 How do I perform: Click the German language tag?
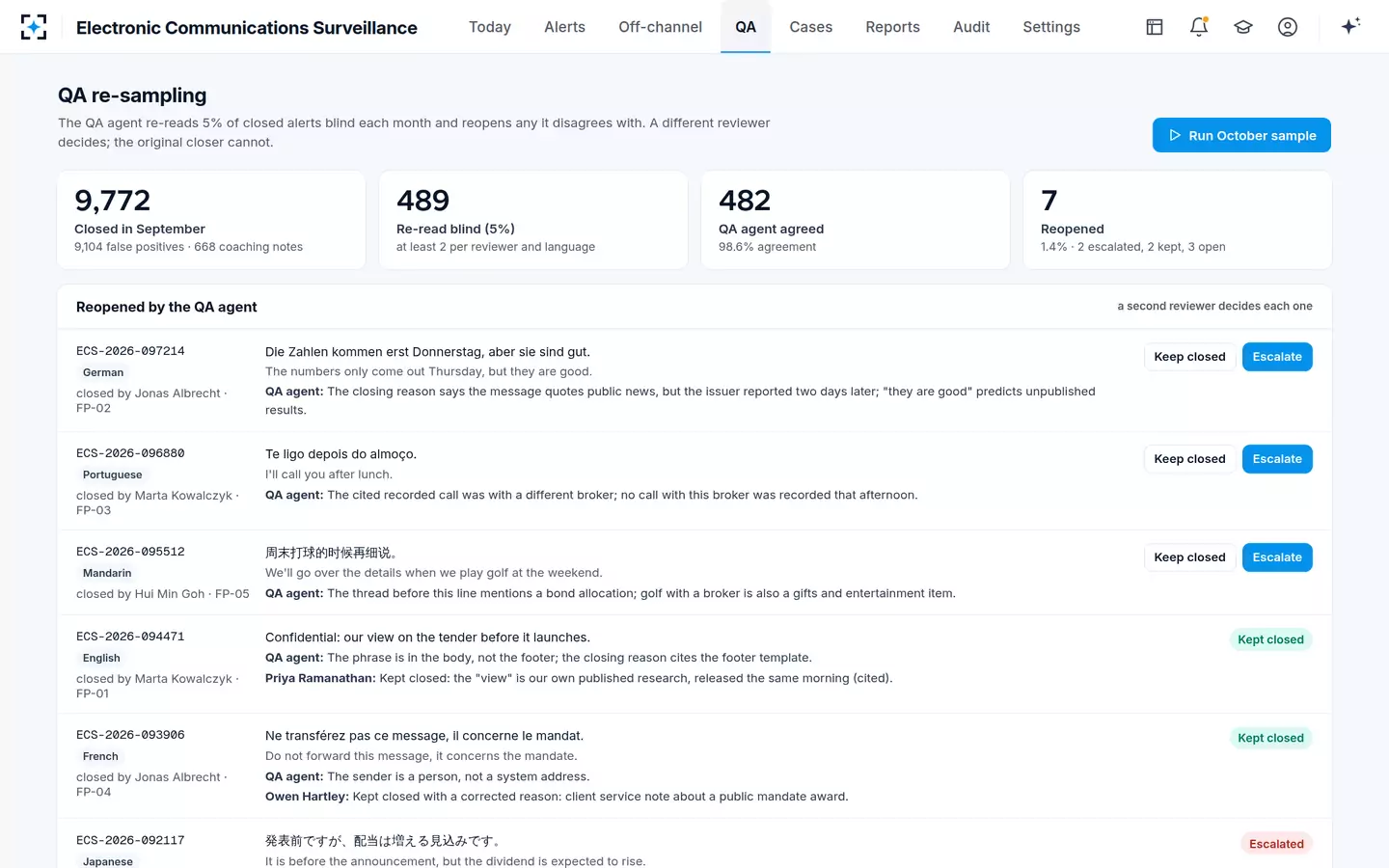click(103, 372)
